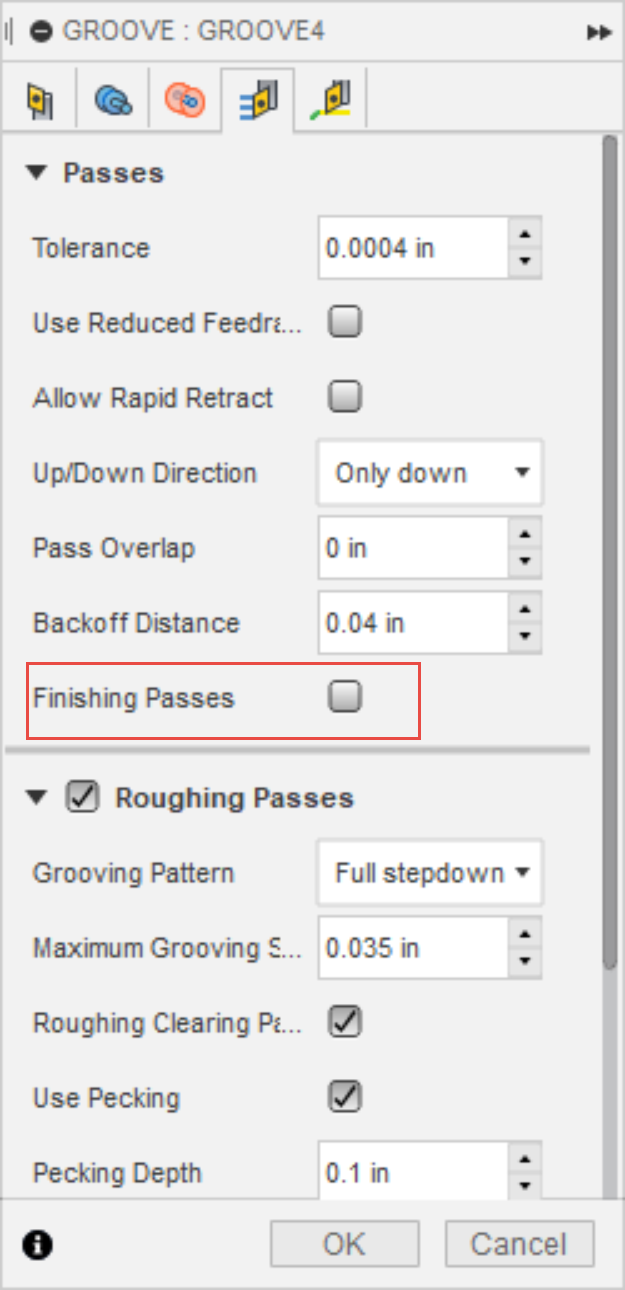Open the Tool tab icon
This screenshot has height=1290, width=625.
tap(40, 98)
